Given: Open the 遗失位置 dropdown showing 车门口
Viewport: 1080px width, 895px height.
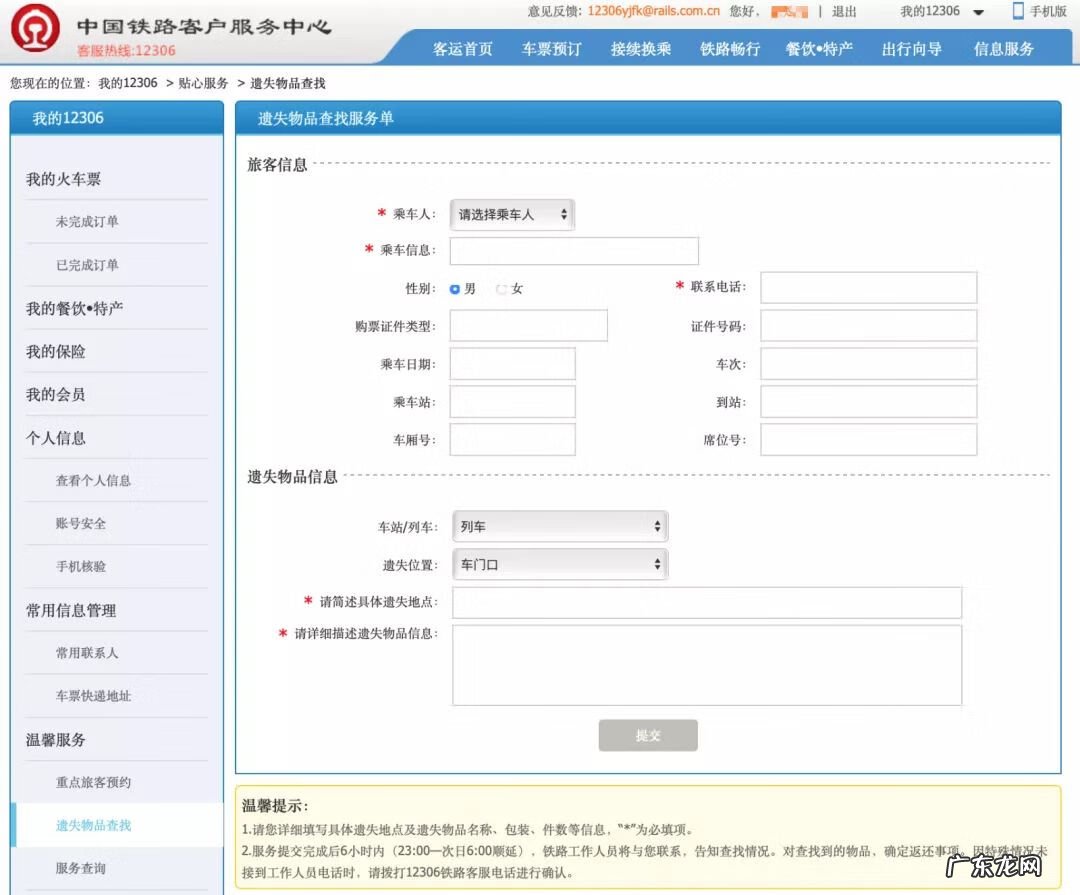Looking at the screenshot, I should [560, 563].
